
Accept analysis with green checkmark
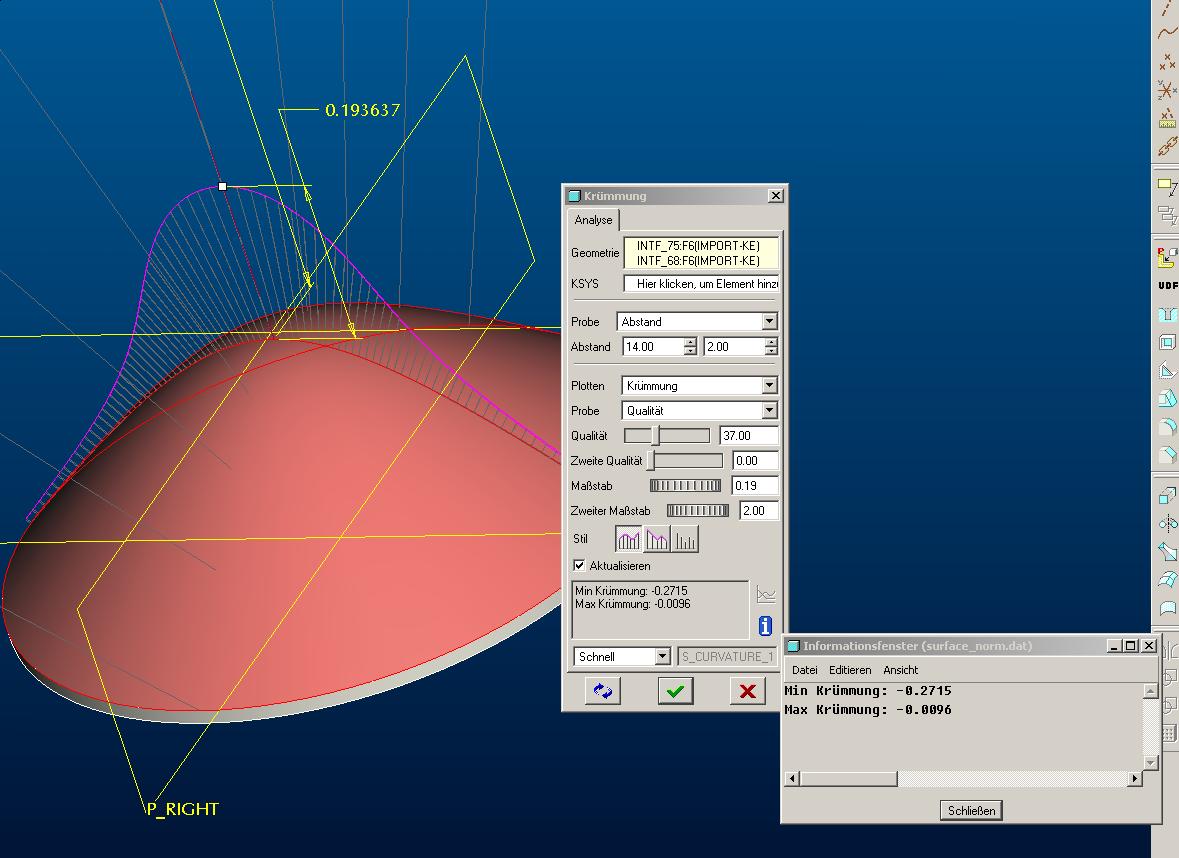point(675,690)
